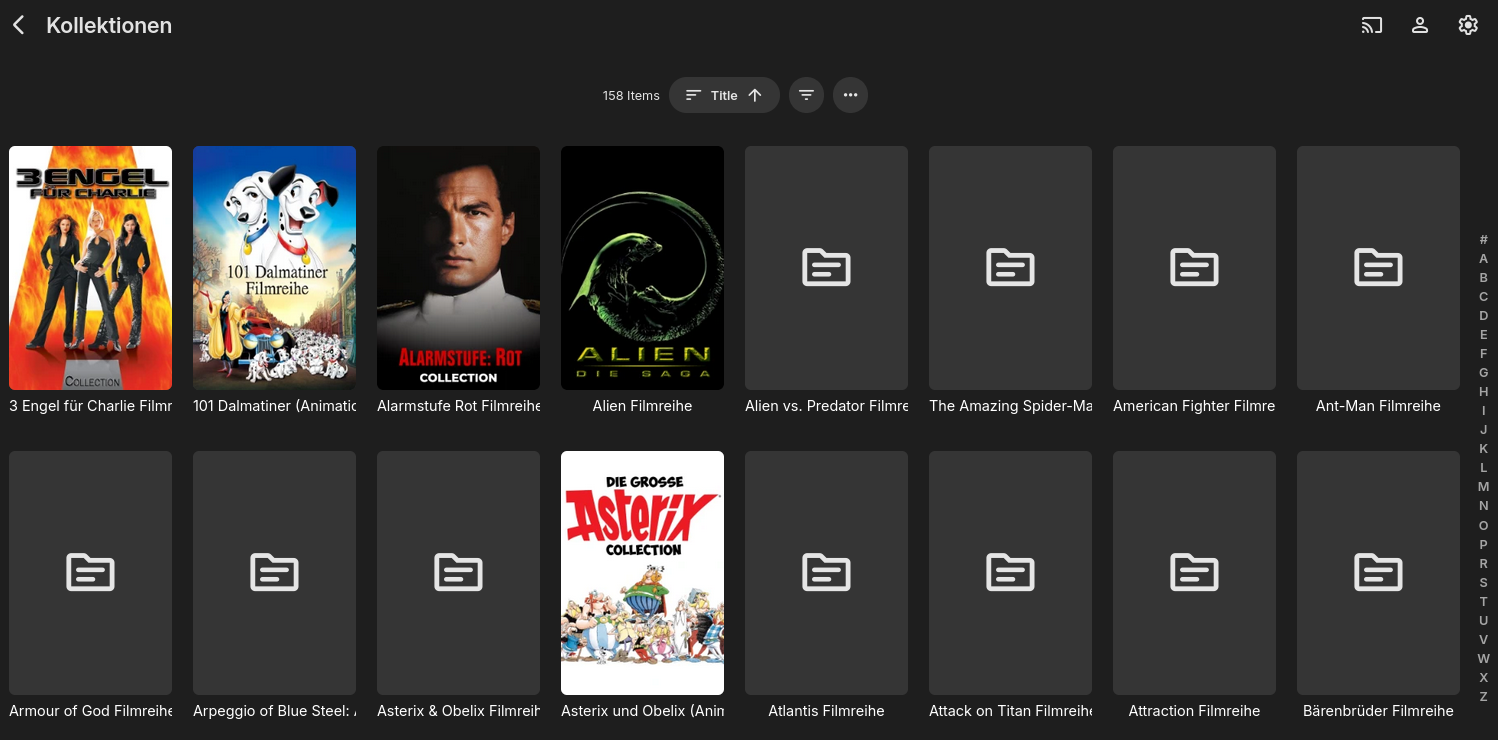Viewport: 1498px width, 740px height.
Task: Open the Bärenbrüder Filmreihe title link
Action: point(1377,711)
